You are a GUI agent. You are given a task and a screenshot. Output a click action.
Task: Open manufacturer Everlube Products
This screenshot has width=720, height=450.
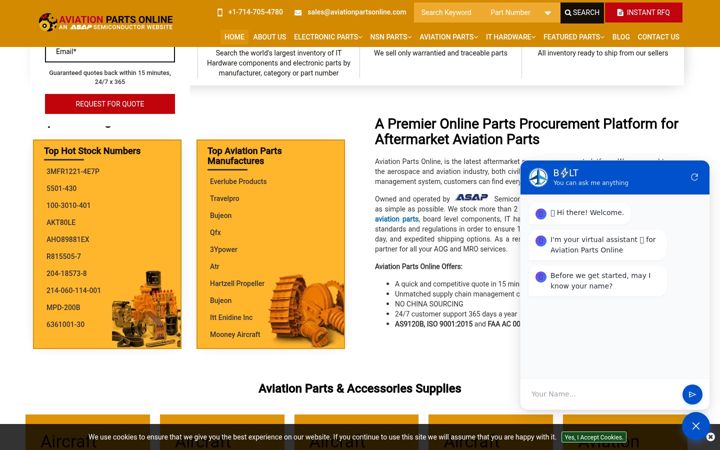(x=238, y=181)
